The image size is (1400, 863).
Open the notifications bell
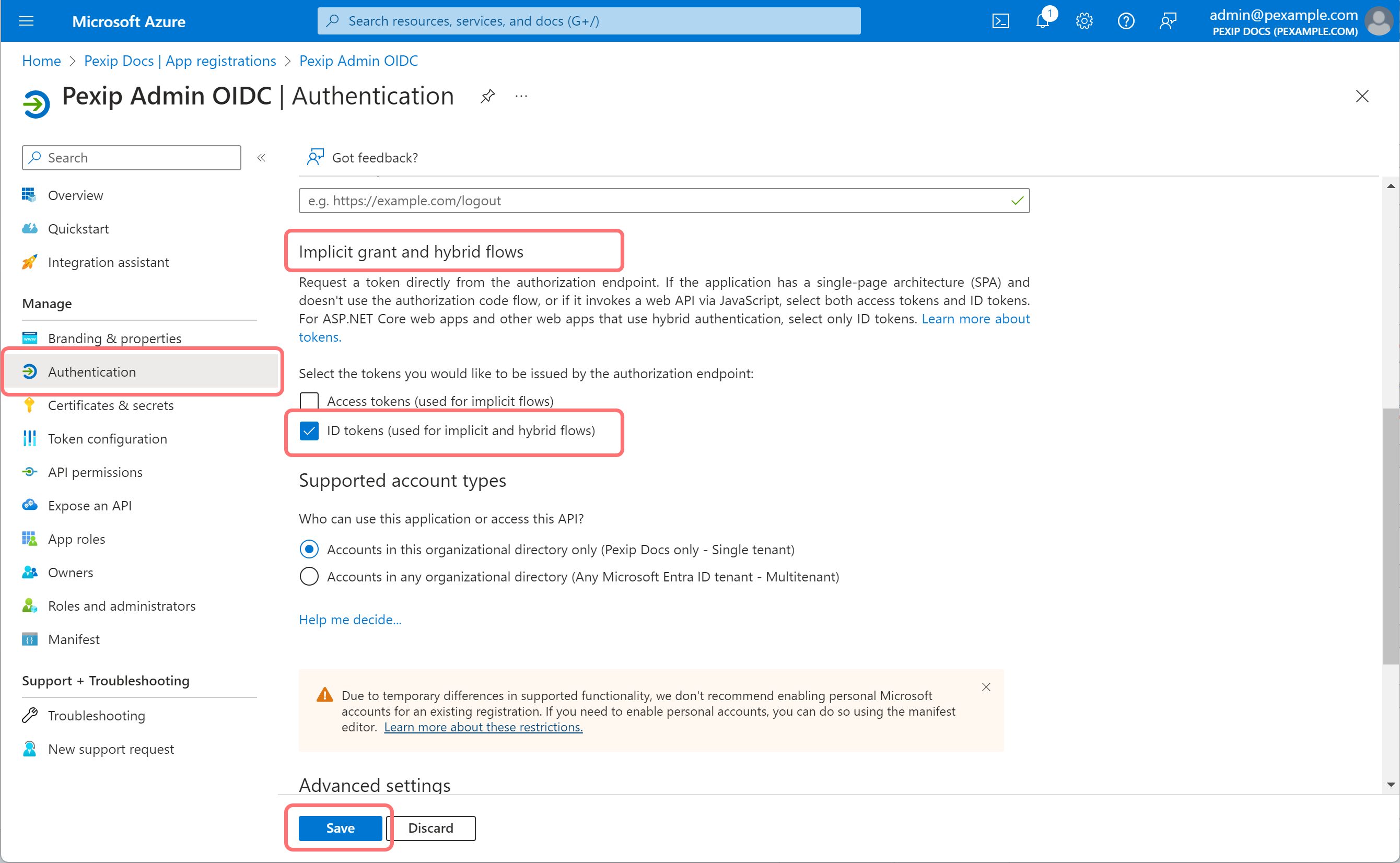click(x=1043, y=21)
